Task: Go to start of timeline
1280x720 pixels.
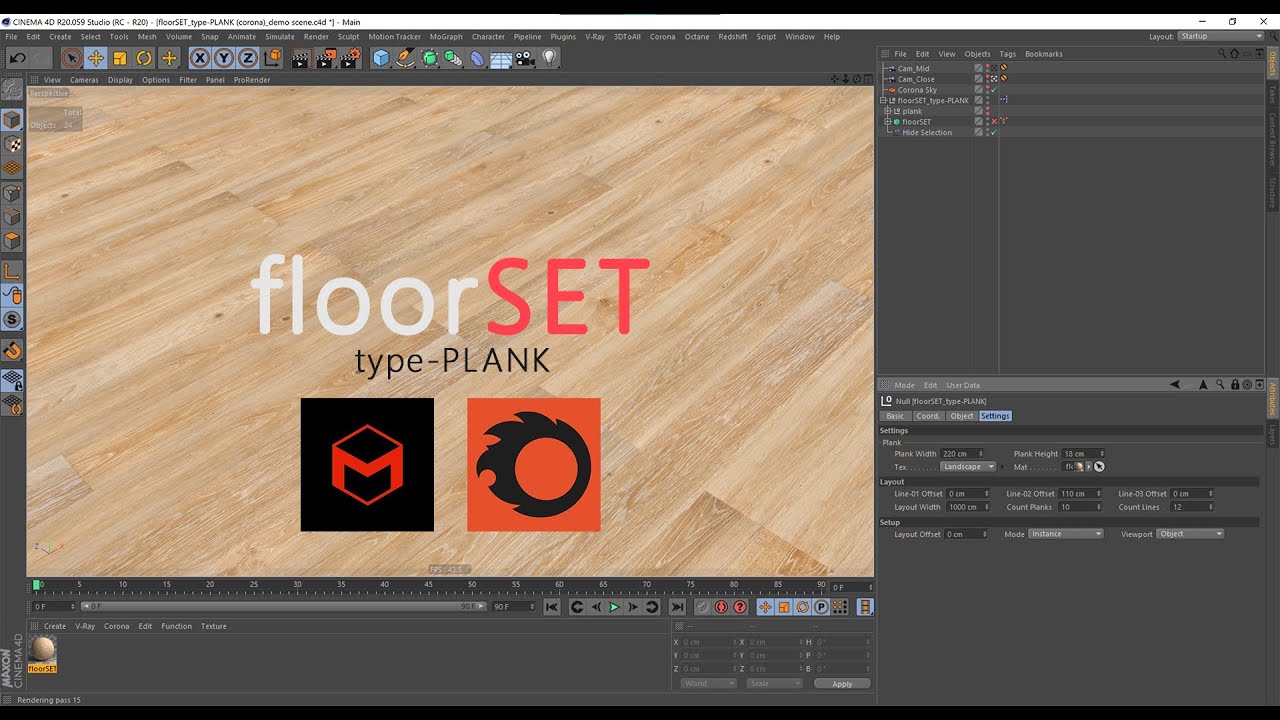Action: pyautogui.click(x=551, y=607)
